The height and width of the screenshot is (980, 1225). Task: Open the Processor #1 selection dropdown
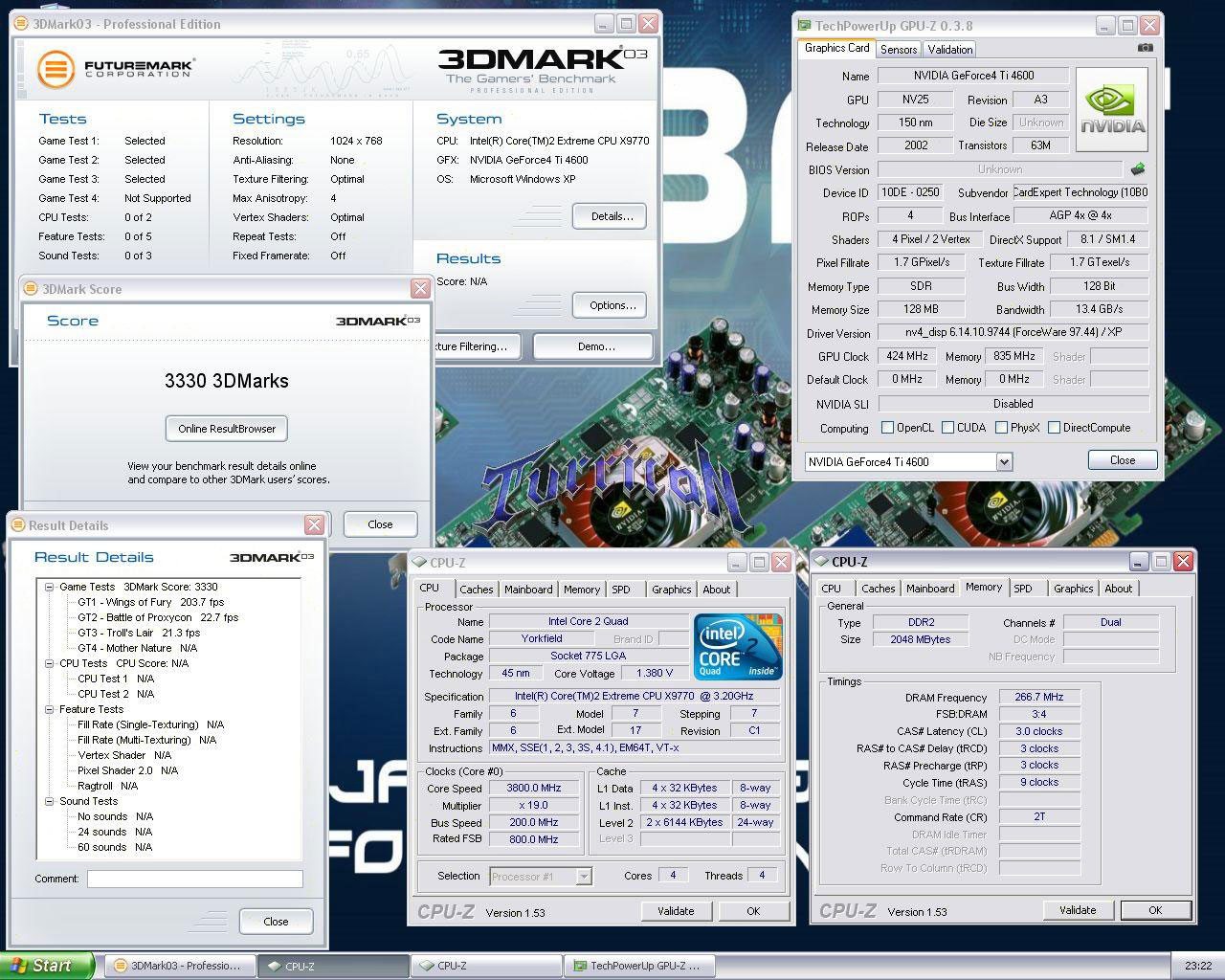tap(584, 876)
